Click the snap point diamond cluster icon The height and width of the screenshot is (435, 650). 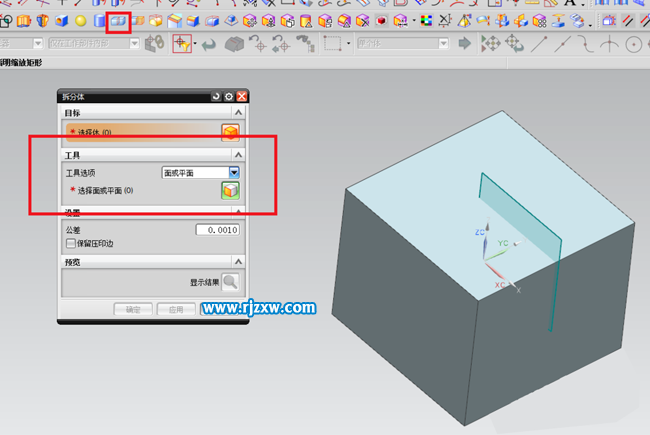pos(490,44)
